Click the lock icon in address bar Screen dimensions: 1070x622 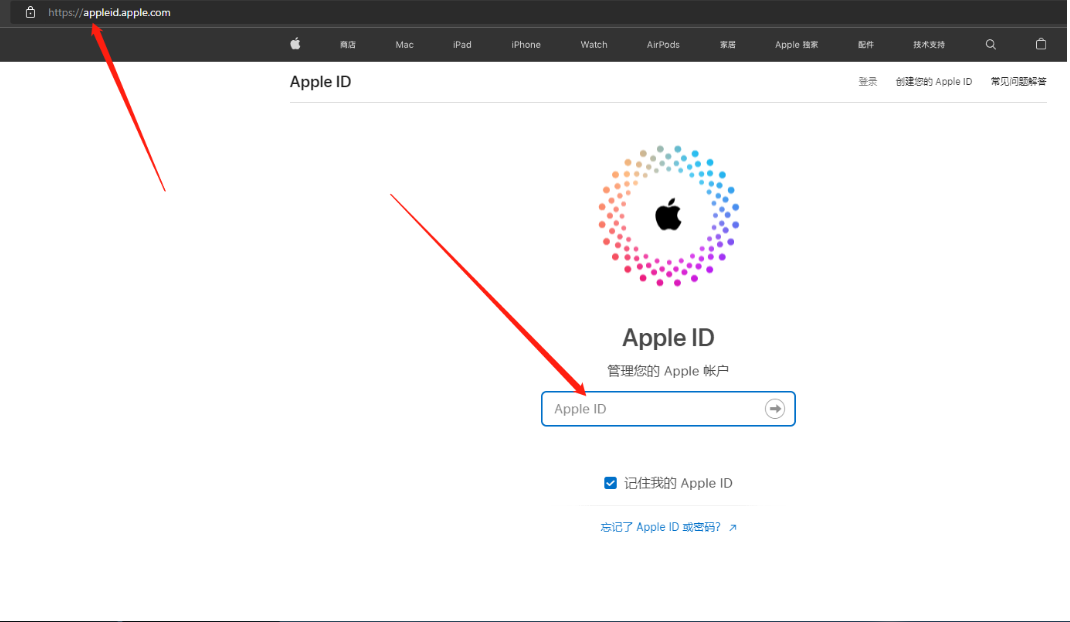pyautogui.click(x=30, y=12)
